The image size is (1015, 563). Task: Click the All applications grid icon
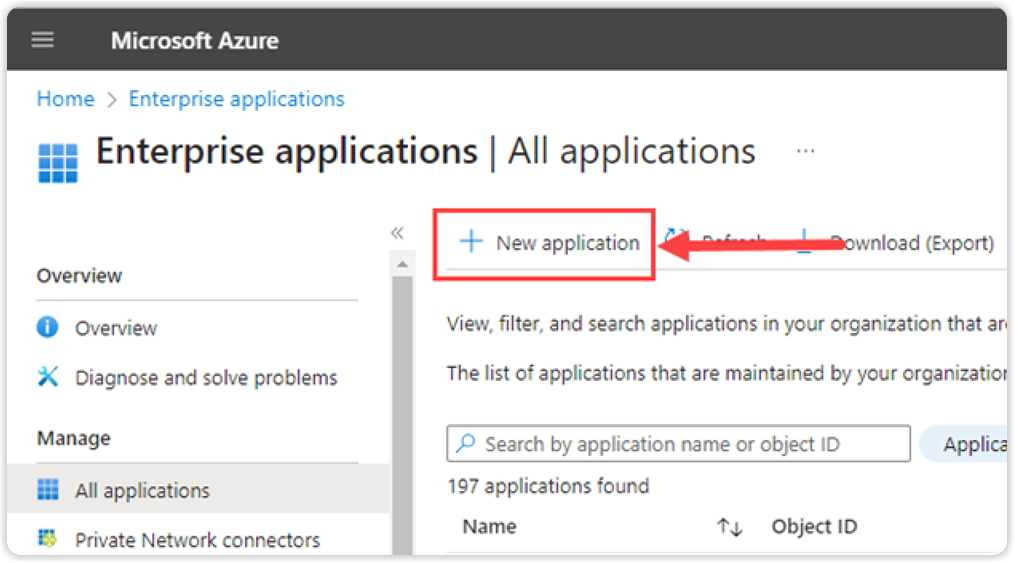tap(47, 490)
